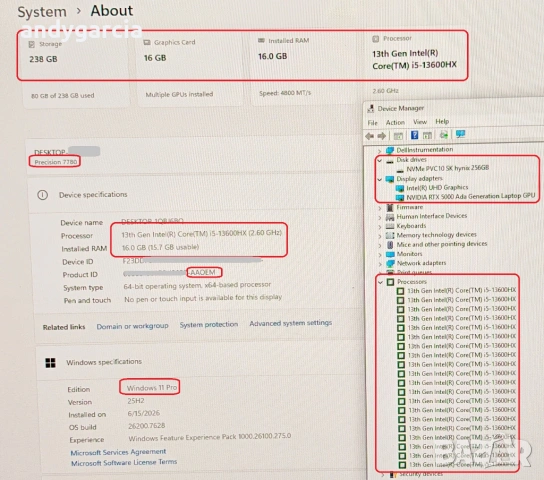
Task: Open the Advanced system settings link
Action: [290, 323]
